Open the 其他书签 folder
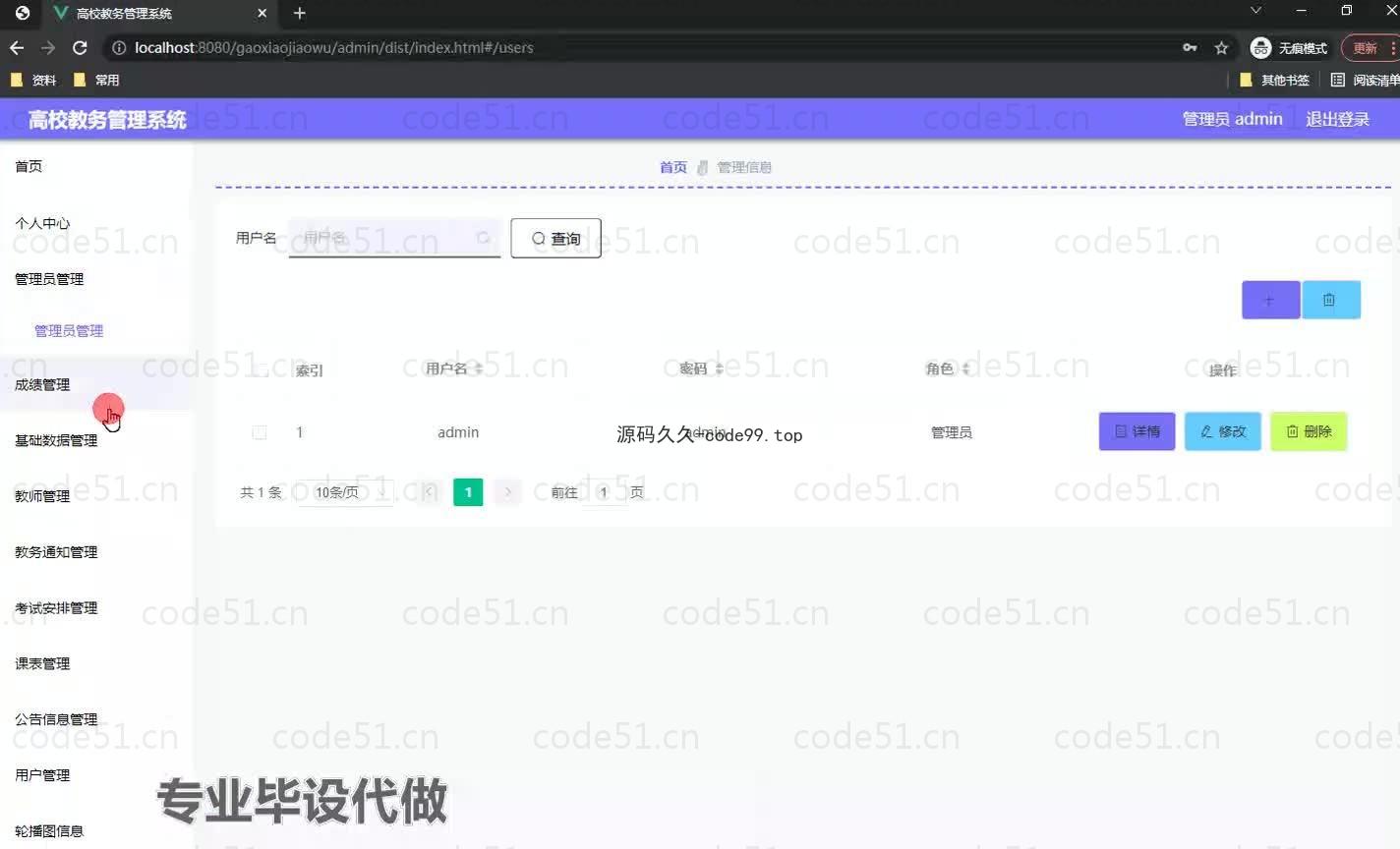The image size is (1400, 849). 1274,80
